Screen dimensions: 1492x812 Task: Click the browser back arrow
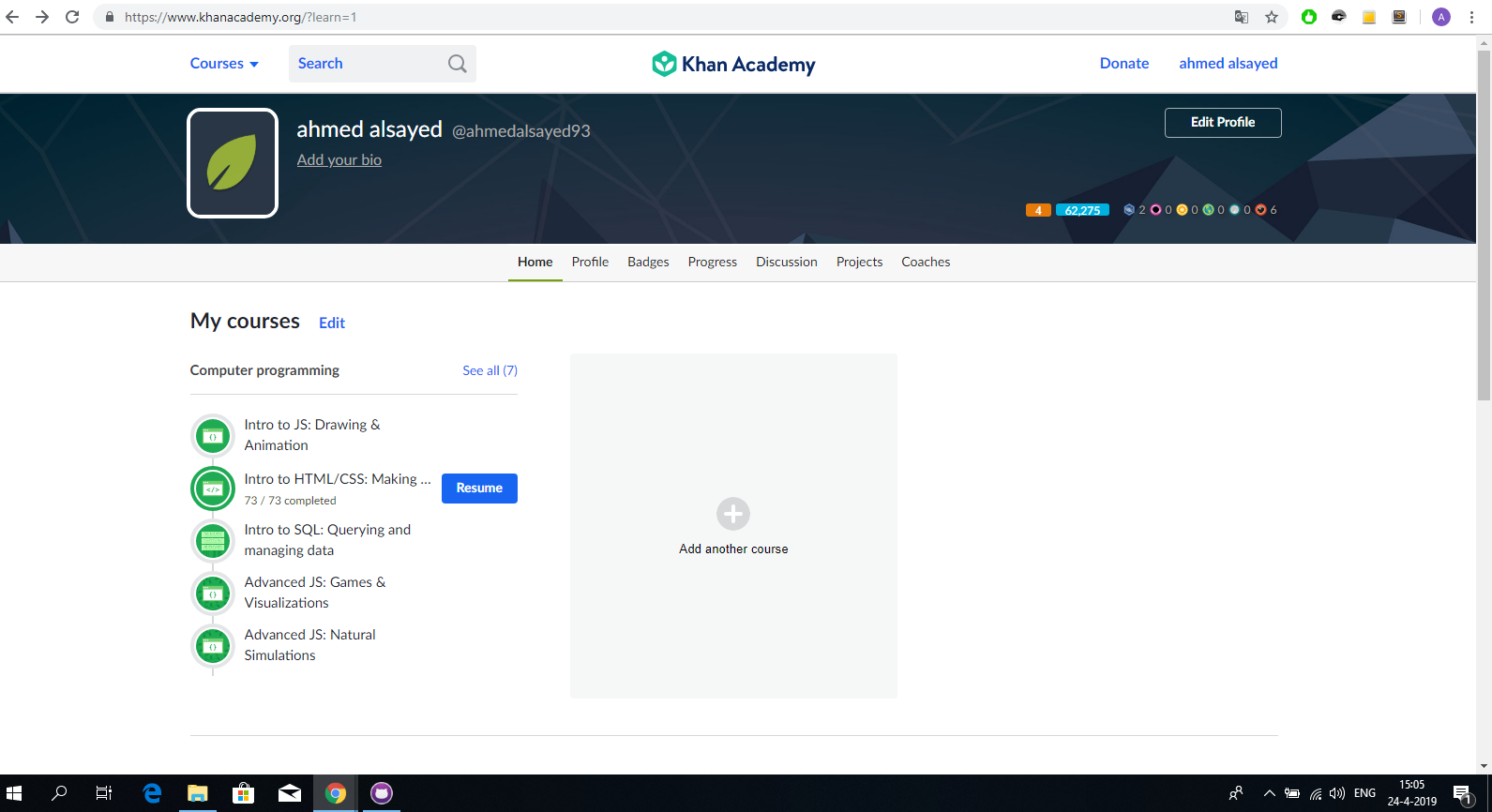pos(12,17)
